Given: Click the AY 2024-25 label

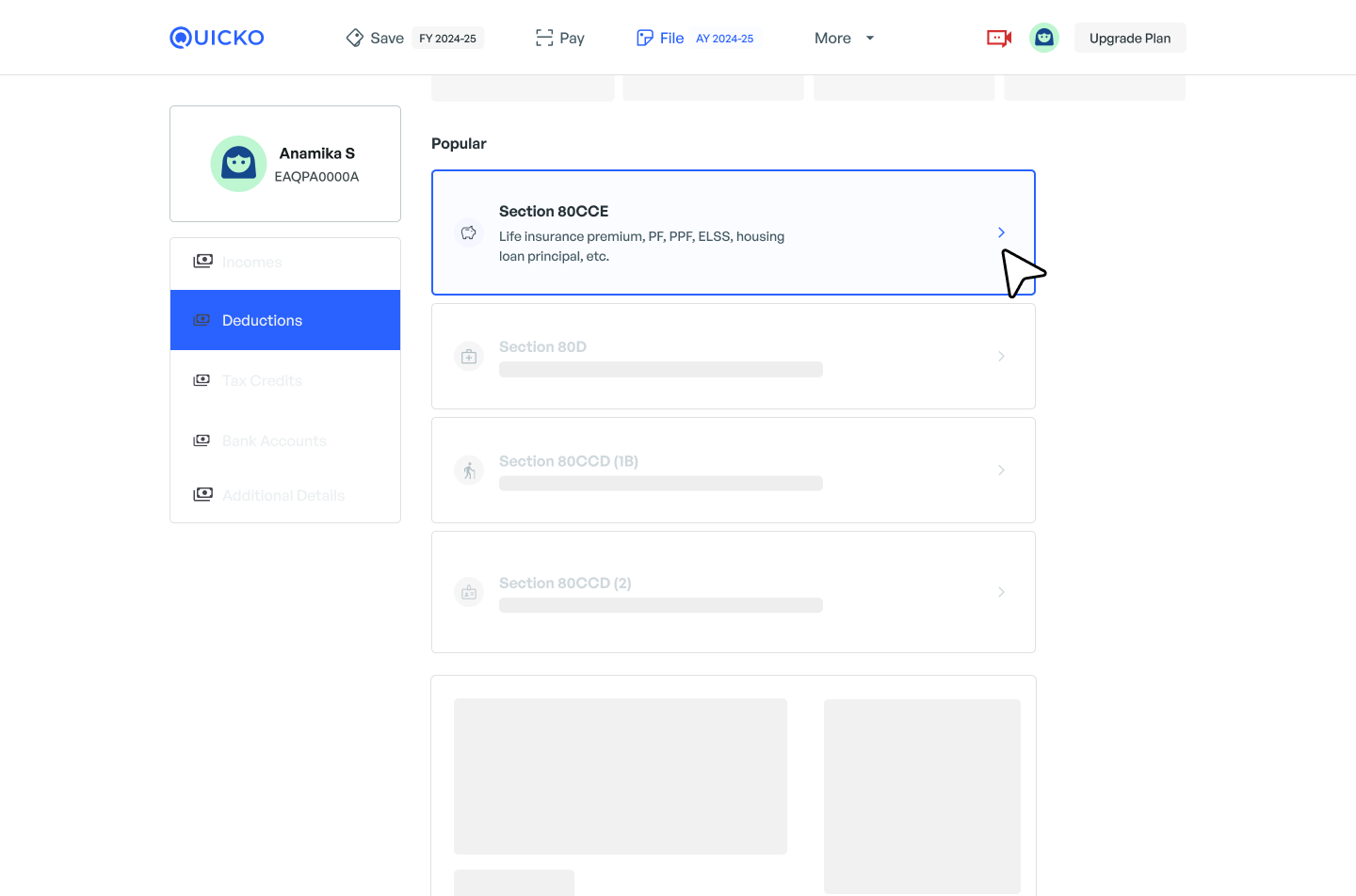Looking at the screenshot, I should [x=724, y=39].
